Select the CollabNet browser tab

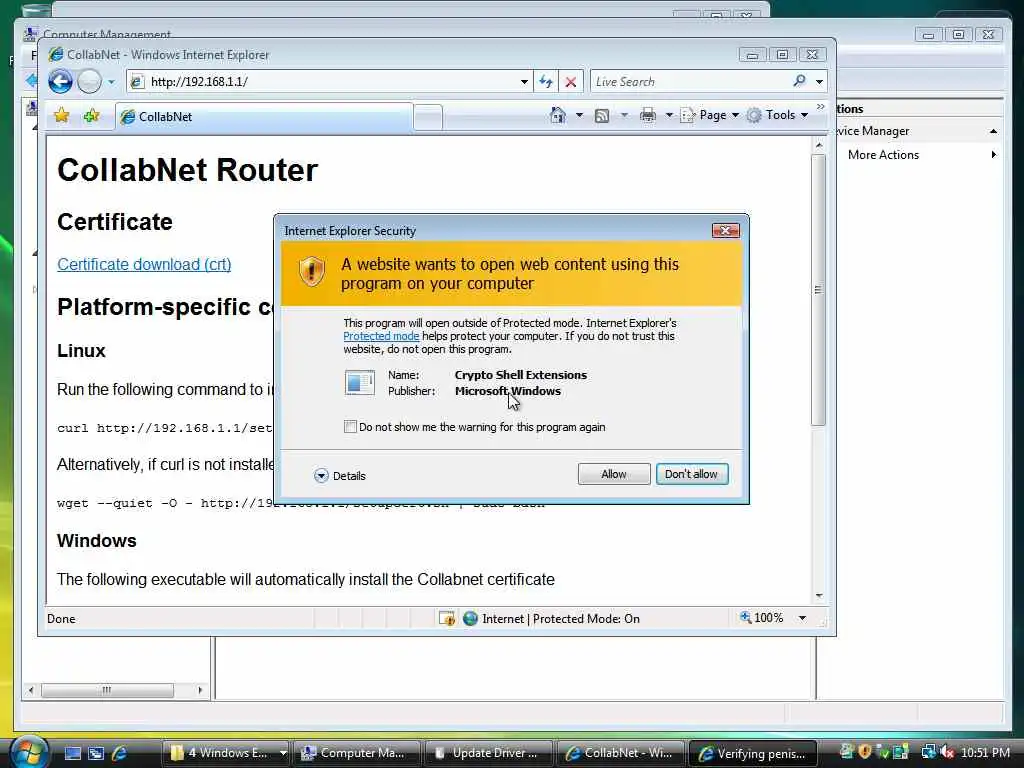(264, 116)
